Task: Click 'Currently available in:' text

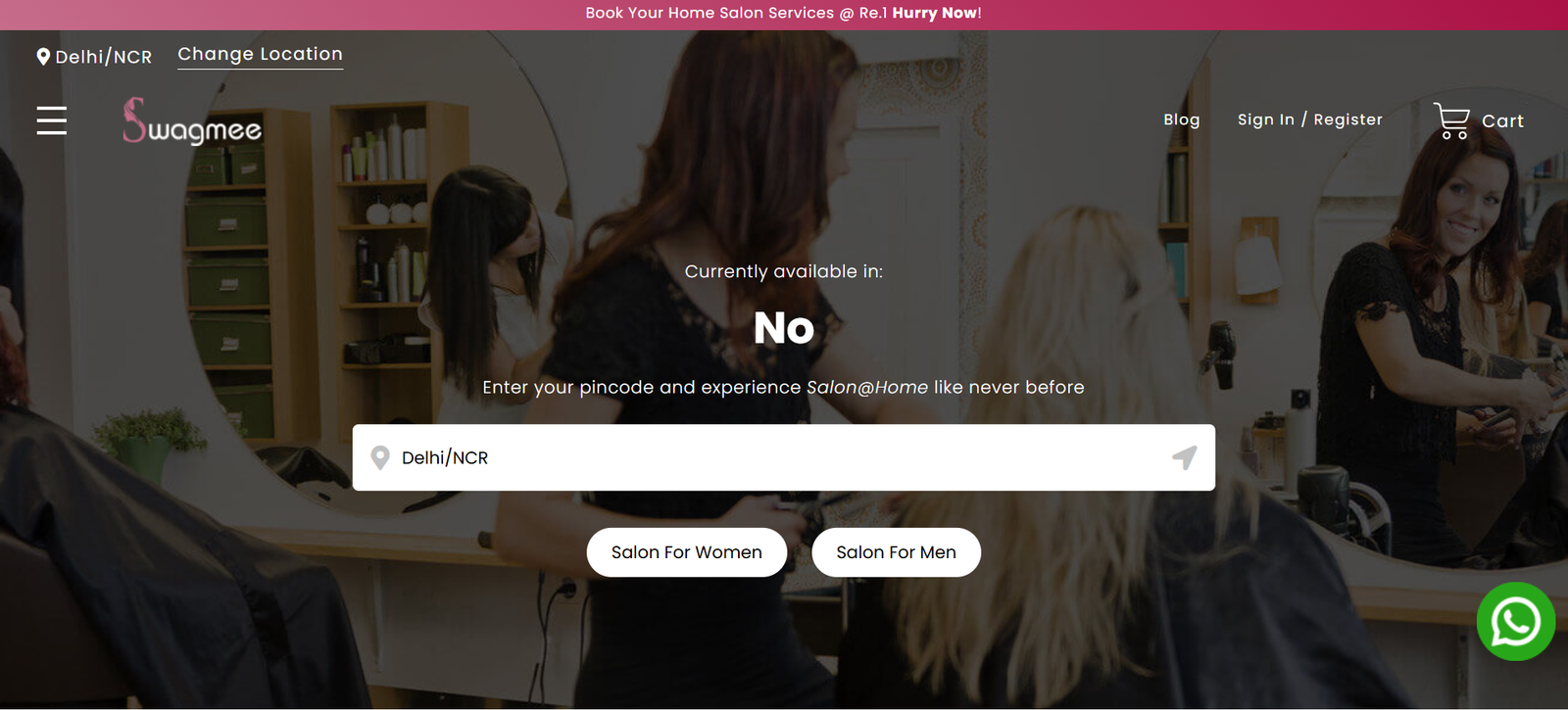Action: click(784, 271)
